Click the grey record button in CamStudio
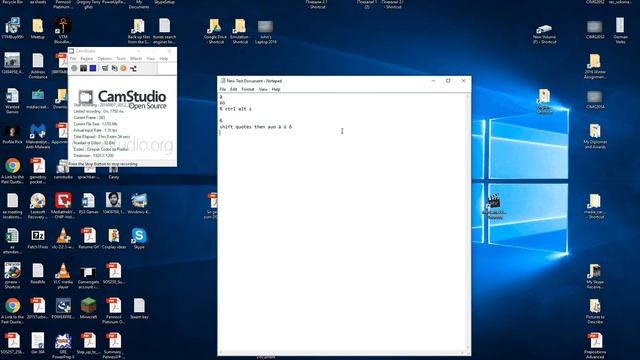 [x=74, y=68]
